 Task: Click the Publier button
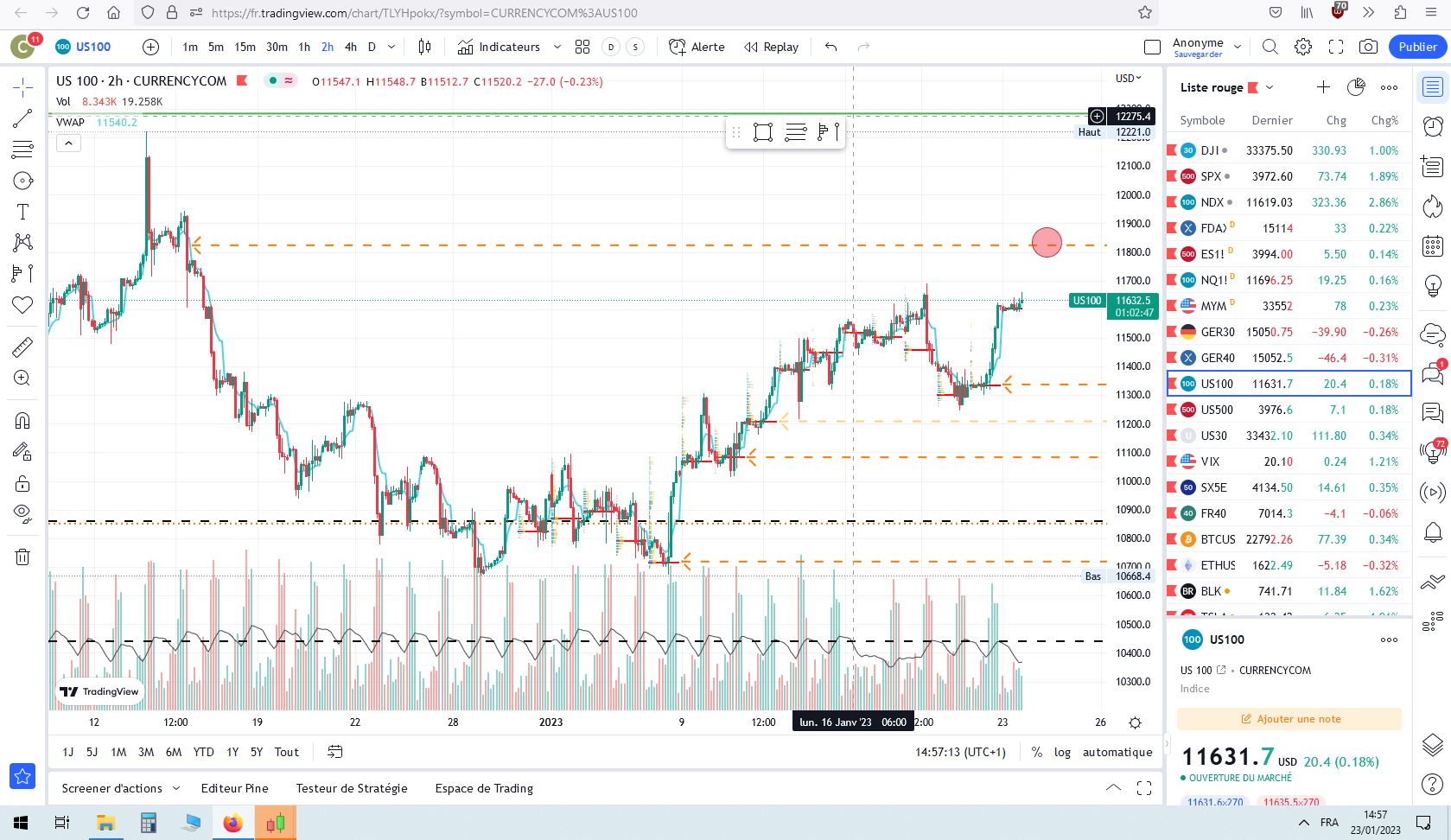coord(1417,47)
